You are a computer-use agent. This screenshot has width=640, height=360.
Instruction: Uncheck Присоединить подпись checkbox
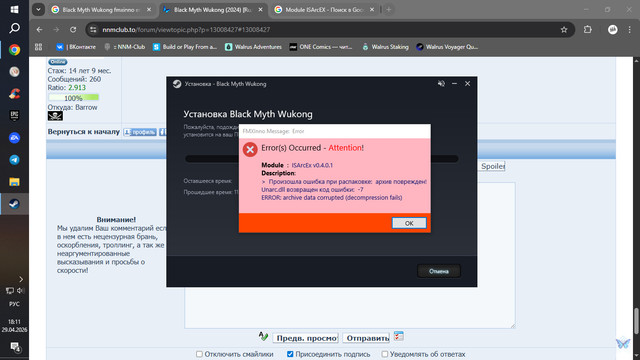click(290, 354)
